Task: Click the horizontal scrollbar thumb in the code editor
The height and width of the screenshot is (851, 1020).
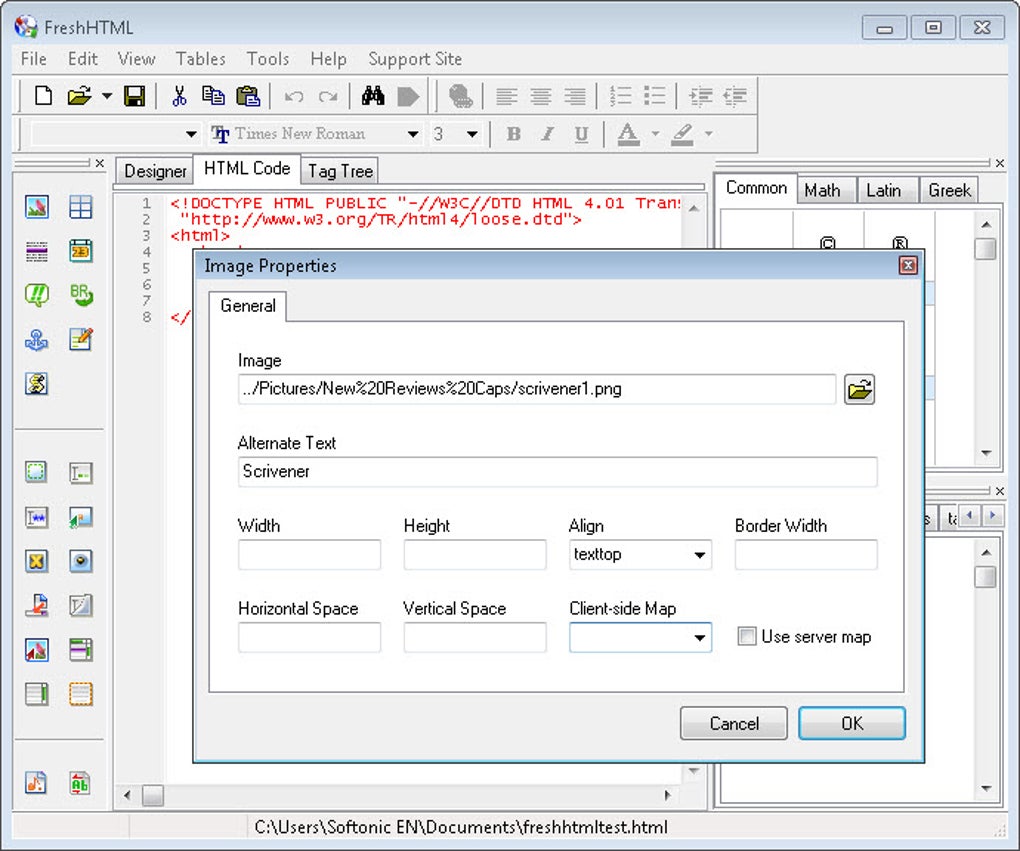Action: pos(153,795)
